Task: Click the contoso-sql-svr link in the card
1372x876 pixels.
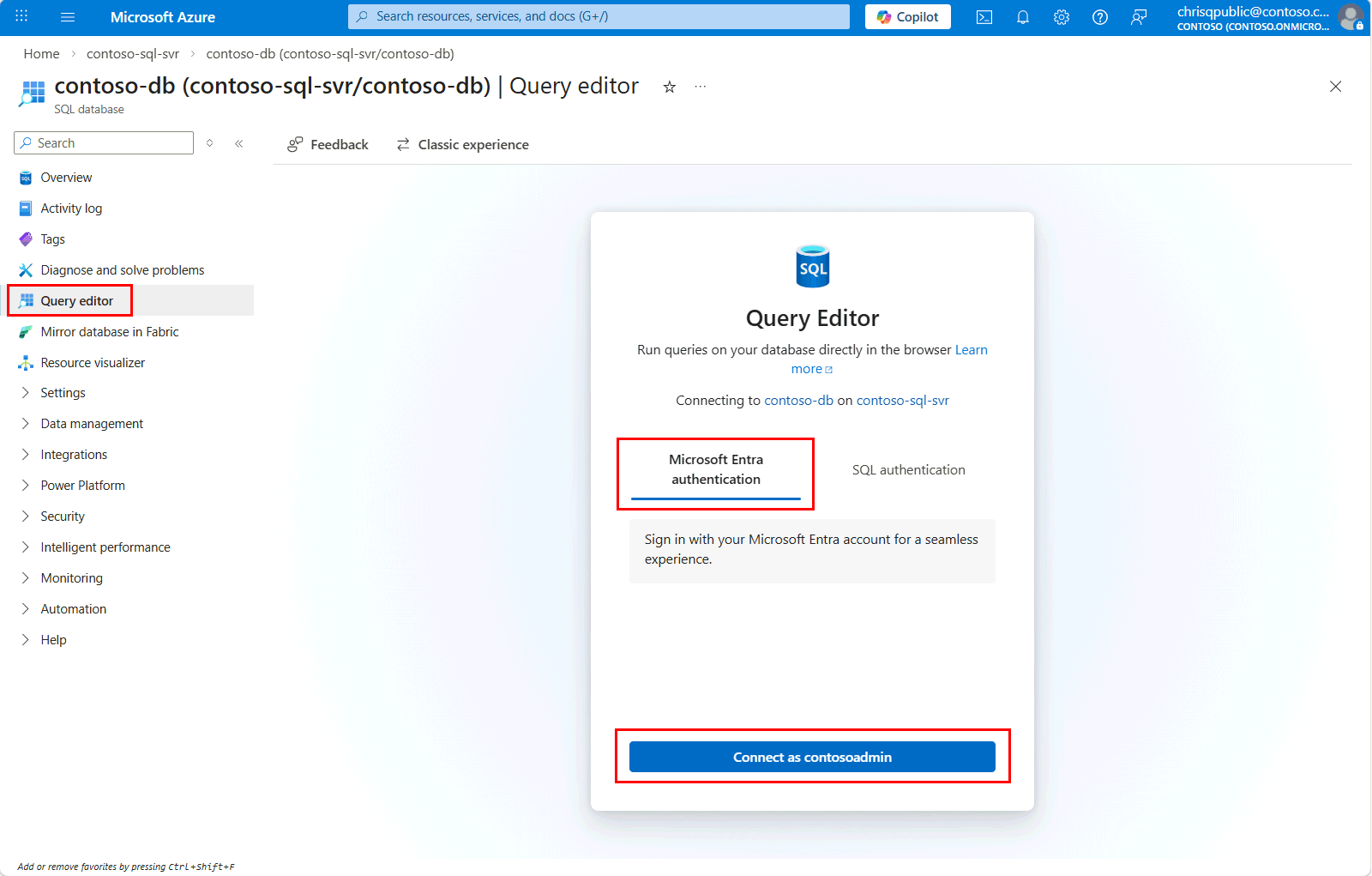Action: click(903, 401)
